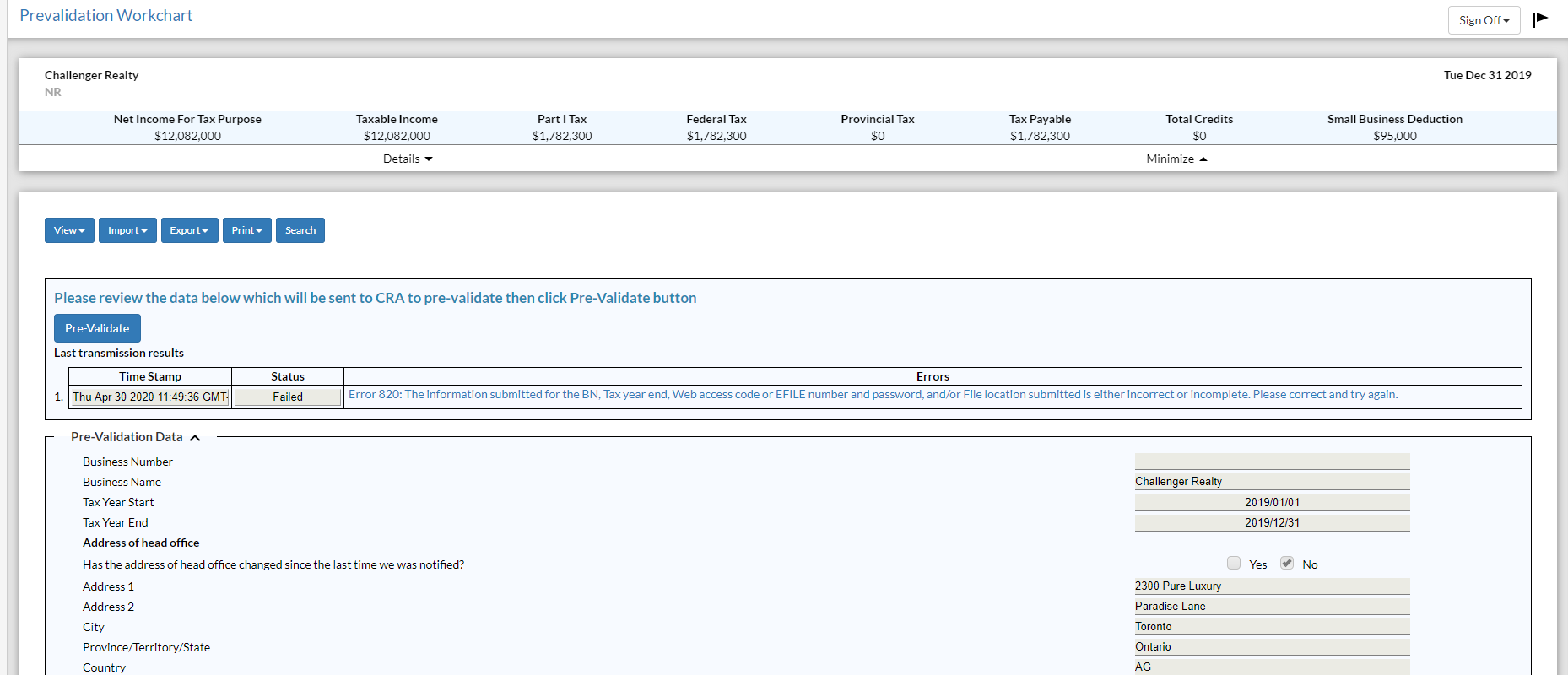This screenshot has width=1568, height=675.
Task: Open the Print dropdown menu
Action: (x=246, y=230)
